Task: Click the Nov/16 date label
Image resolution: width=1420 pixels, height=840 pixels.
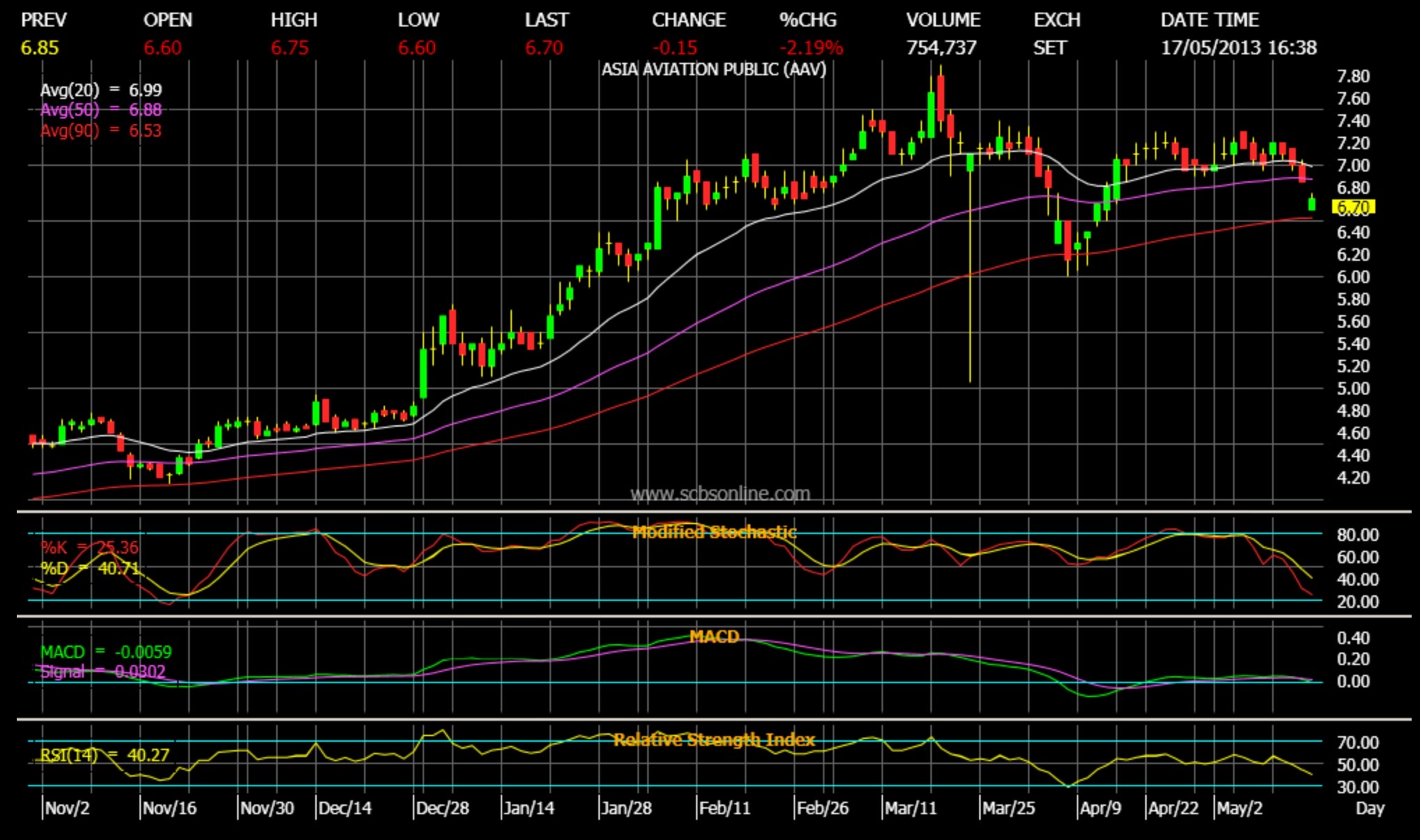Action: click(169, 809)
